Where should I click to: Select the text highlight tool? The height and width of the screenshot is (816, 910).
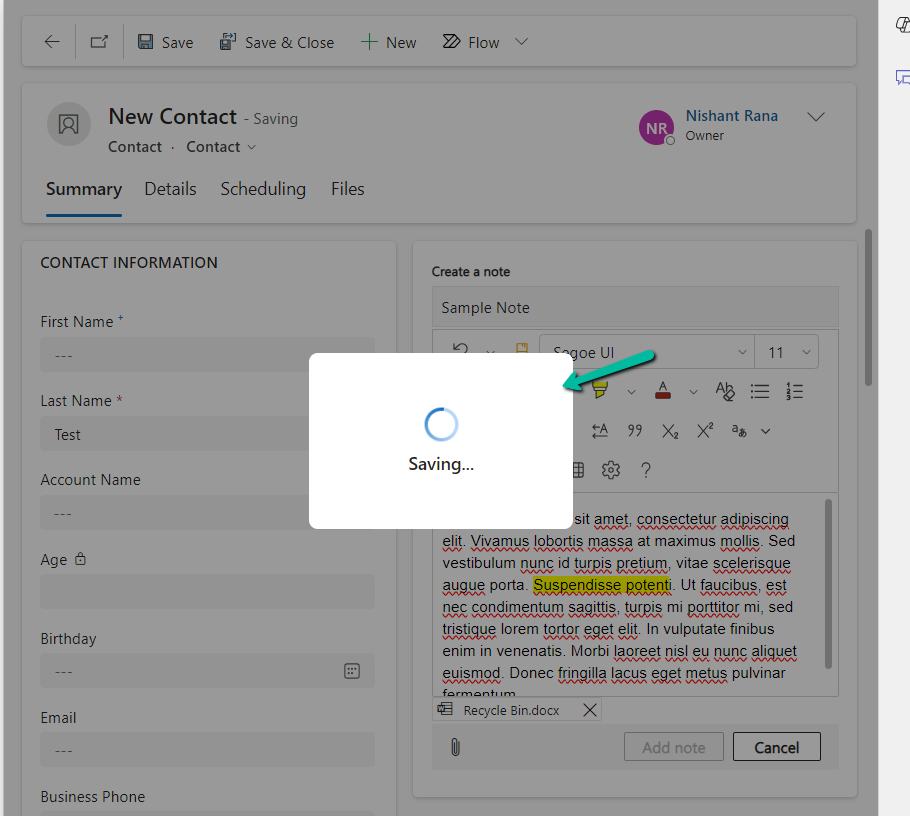(x=600, y=389)
